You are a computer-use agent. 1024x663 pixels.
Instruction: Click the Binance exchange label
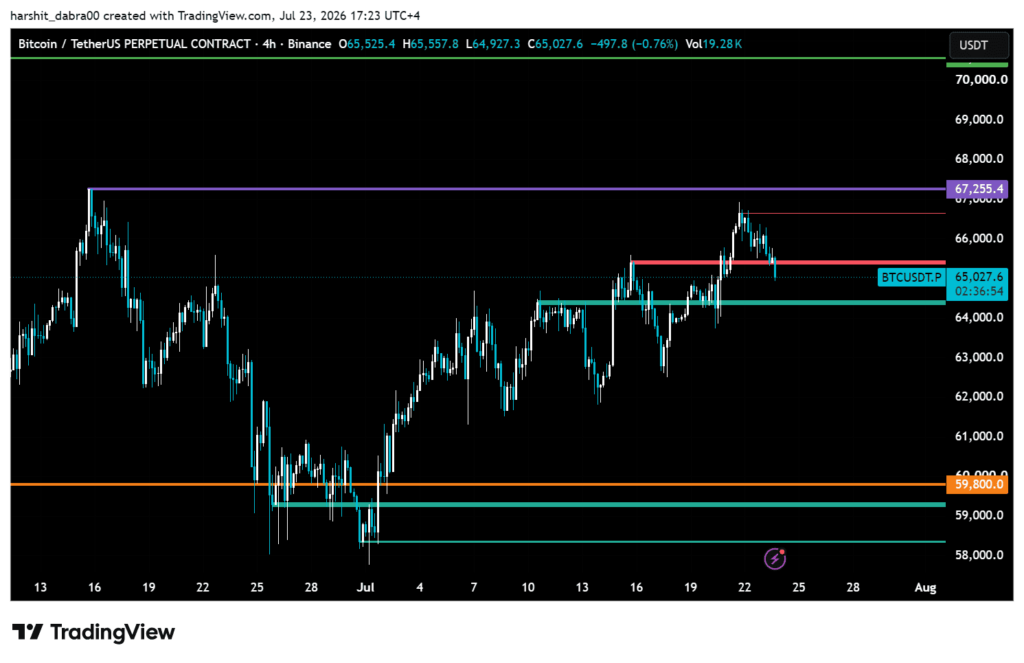pos(310,44)
